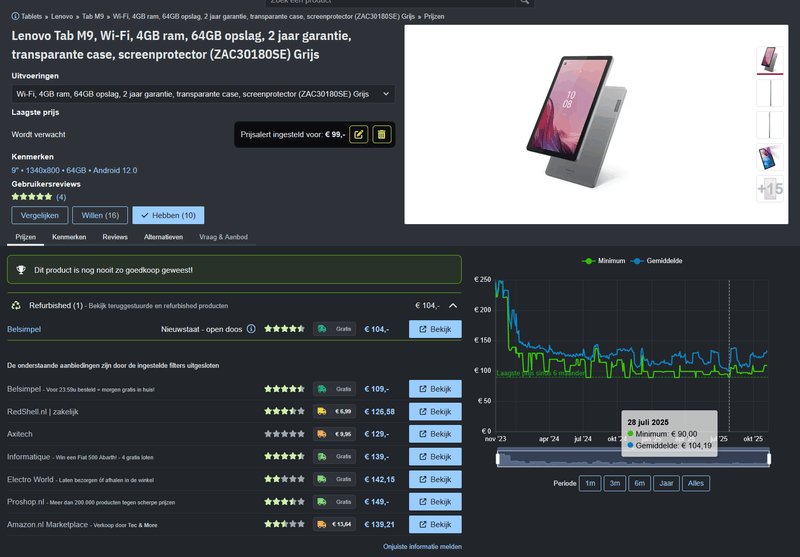The height and width of the screenshot is (557, 800).
Task: Open the Uitvoeringen variant dropdown
Action: click(x=203, y=94)
